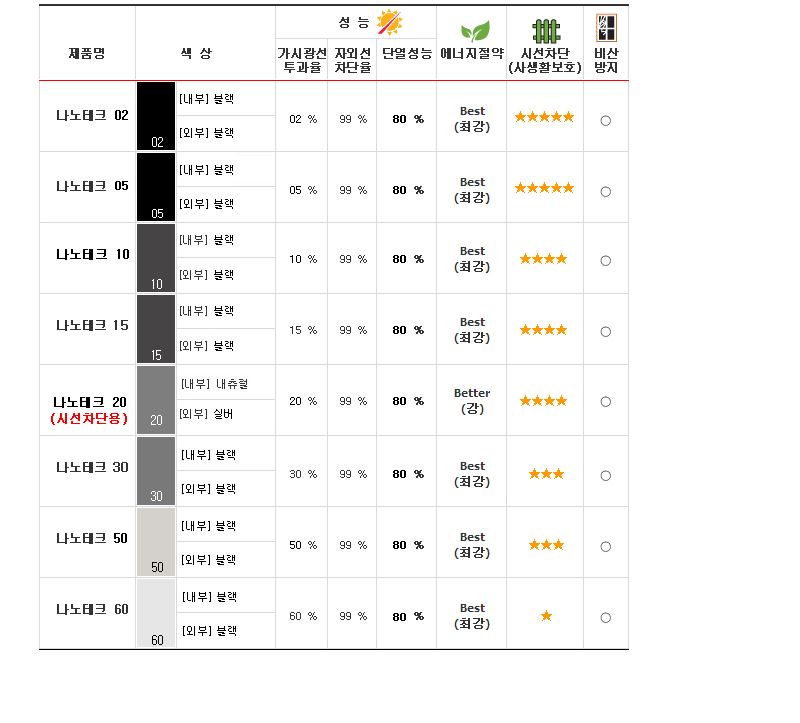Screen dimensions: 800x723
Task: Click the four-star rating in 나노테크 20 row
Action: tap(543, 401)
